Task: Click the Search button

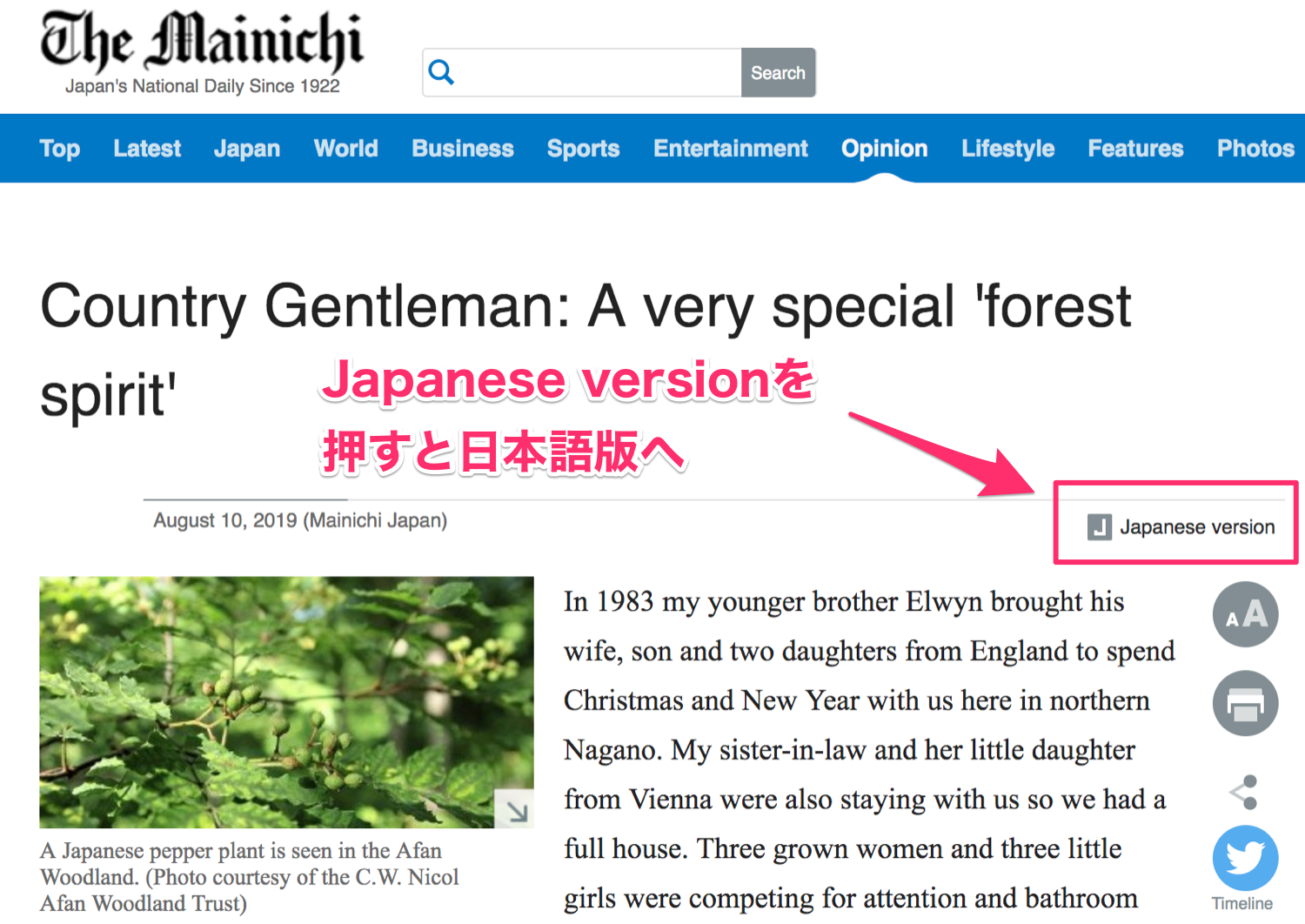Action: [778, 72]
